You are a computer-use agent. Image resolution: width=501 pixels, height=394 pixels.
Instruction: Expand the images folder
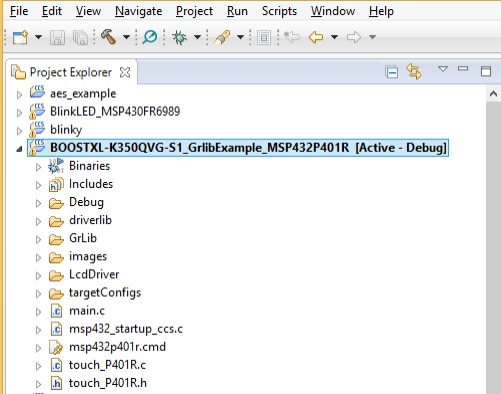[38, 258]
